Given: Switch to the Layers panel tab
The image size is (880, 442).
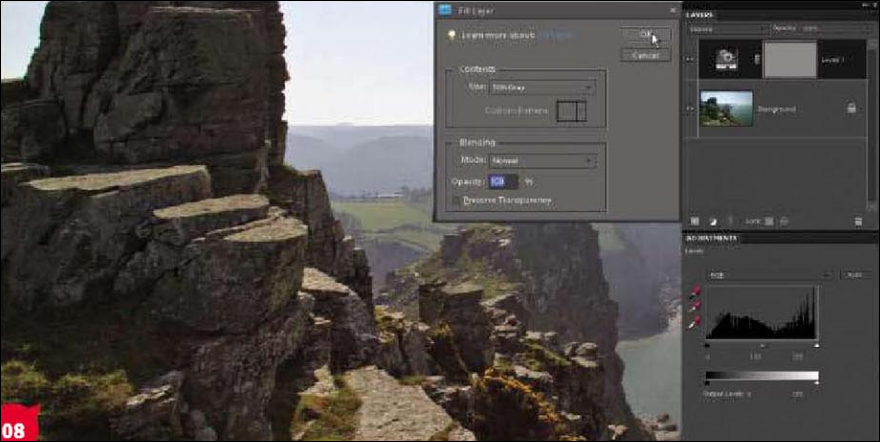Looking at the screenshot, I should [700, 15].
